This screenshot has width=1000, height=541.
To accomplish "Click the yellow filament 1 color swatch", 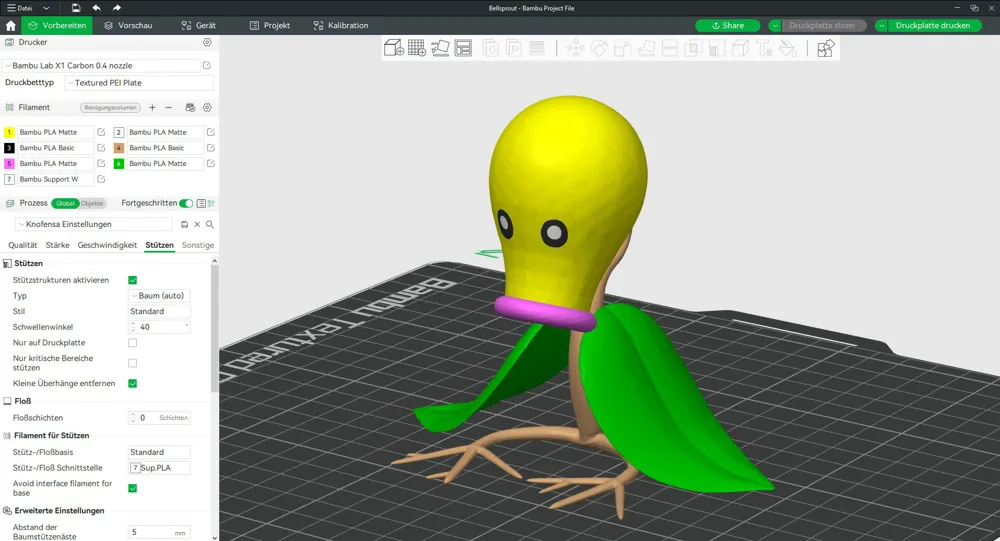I will coord(9,132).
